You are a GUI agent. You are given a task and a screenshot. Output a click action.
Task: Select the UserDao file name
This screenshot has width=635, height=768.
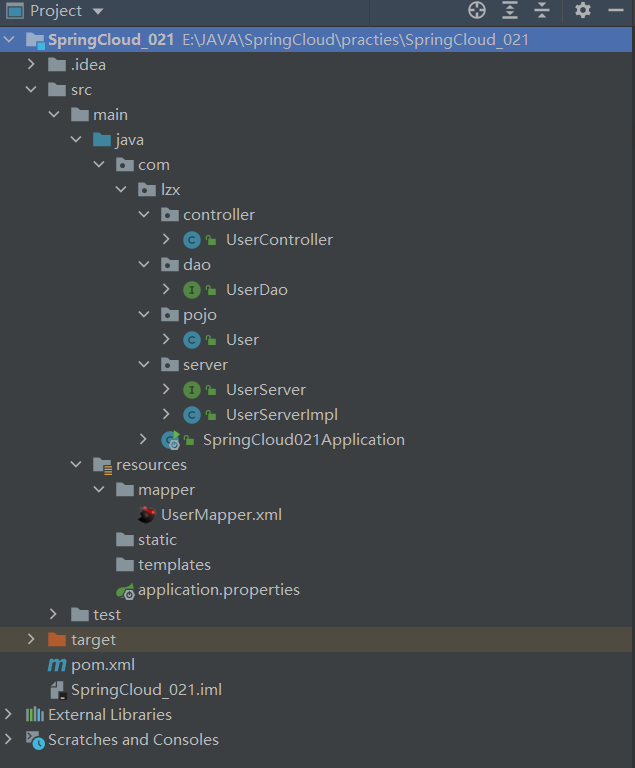tap(257, 290)
